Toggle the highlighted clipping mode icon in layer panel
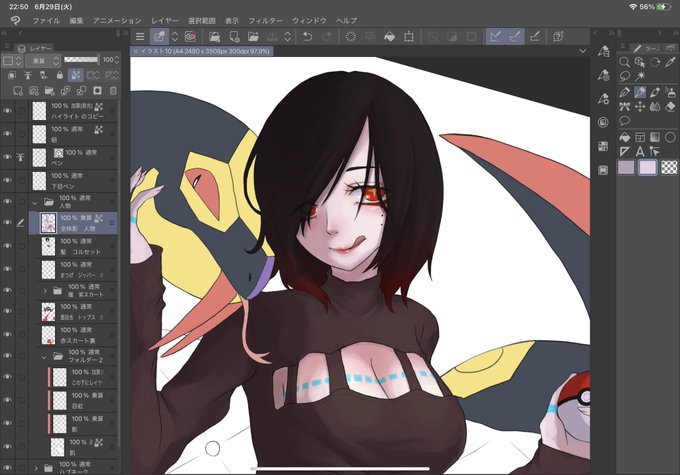This screenshot has height=475, width=680. (75, 75)
